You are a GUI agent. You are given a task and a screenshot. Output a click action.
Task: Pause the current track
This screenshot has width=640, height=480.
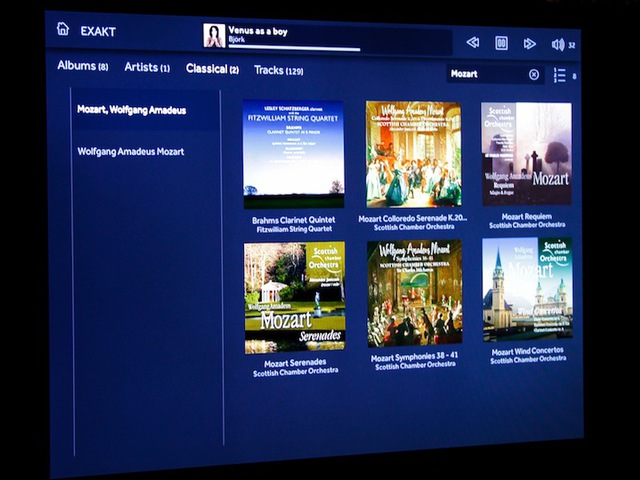click(501, 43)
